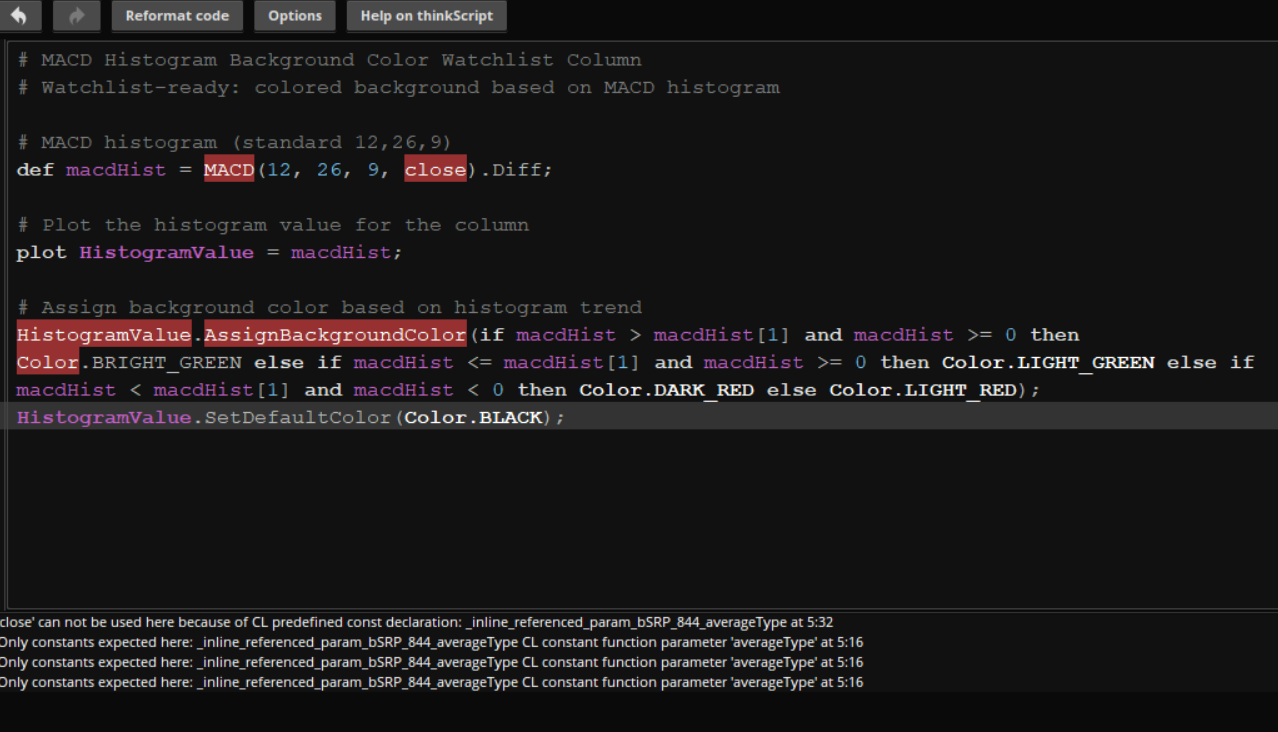Click the redo arrow icon
The height and width of the screenshot is (732, 1278).
pos(77,15)
